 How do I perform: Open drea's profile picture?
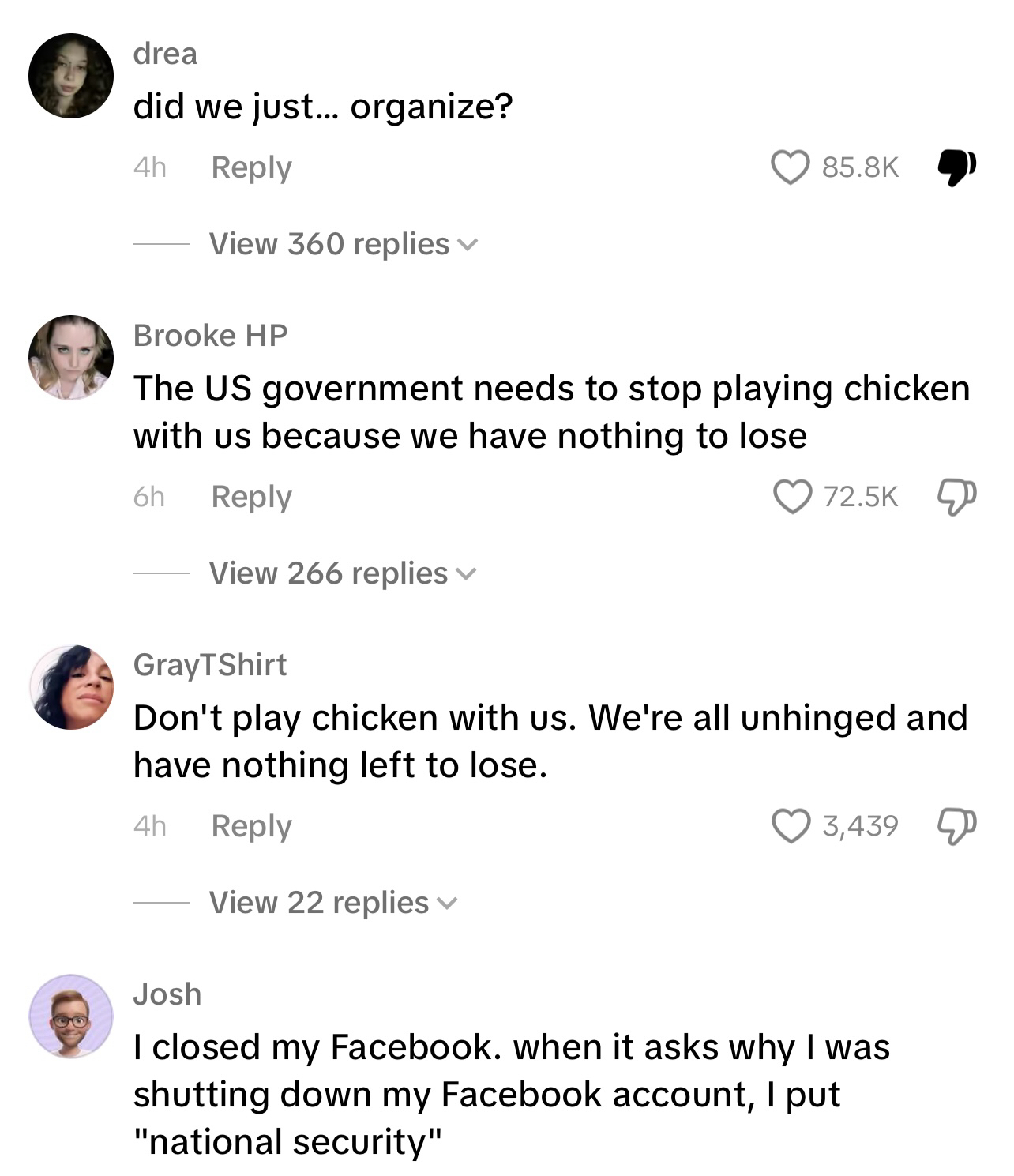(71, 76)
